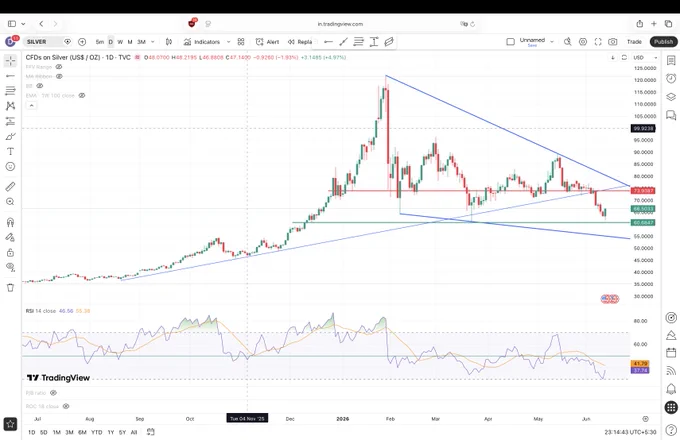Screen dimensions: 680x440
Task: Toggle hide all drawings eye tool
Action: pyautogui.click(x=10, y=267)
